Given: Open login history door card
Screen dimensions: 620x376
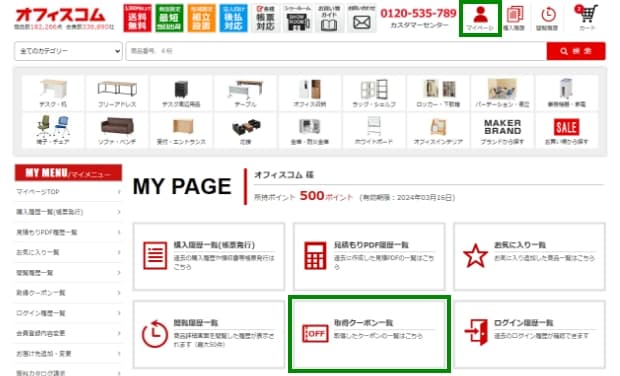Looking at the screenshot, I should [529, 334].
